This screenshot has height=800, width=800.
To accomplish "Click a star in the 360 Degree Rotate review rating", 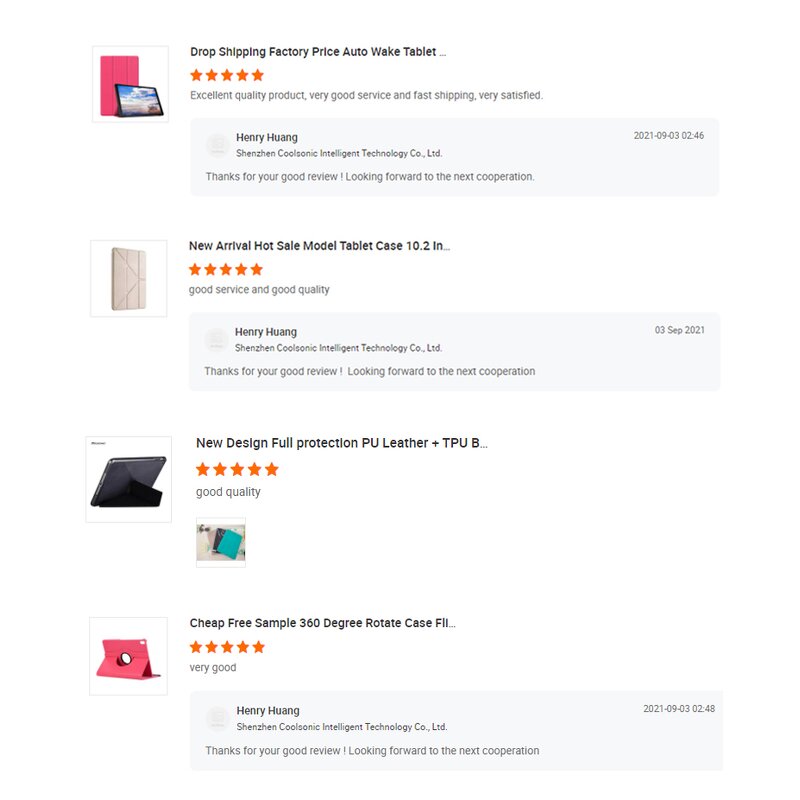I will click(226, 645).
